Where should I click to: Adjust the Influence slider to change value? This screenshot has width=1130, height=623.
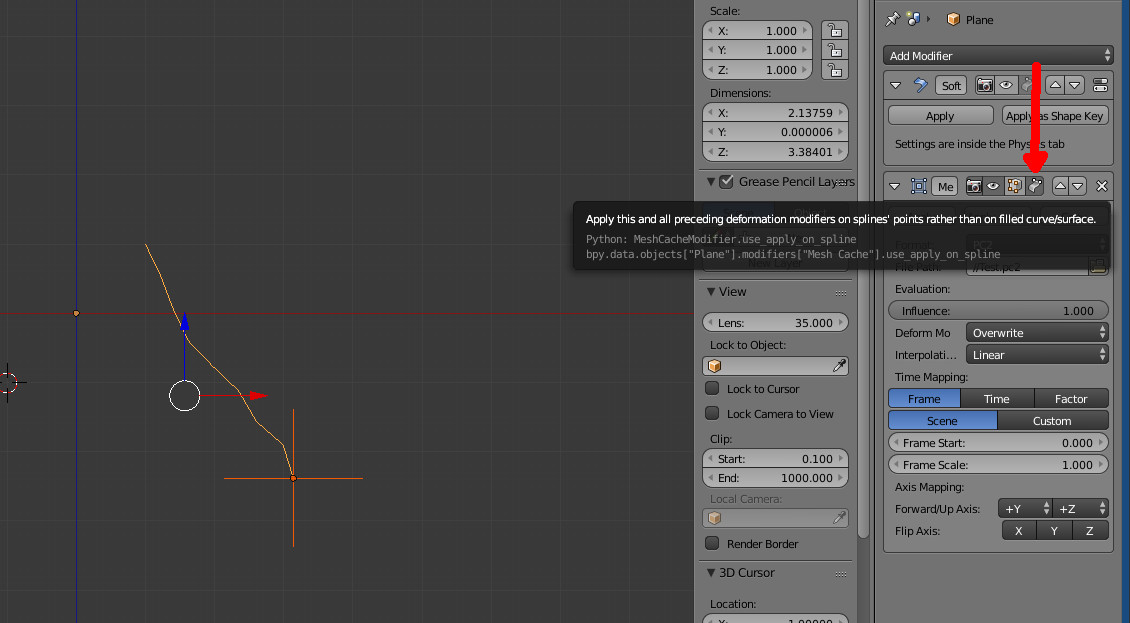click(x=998, y=310)
